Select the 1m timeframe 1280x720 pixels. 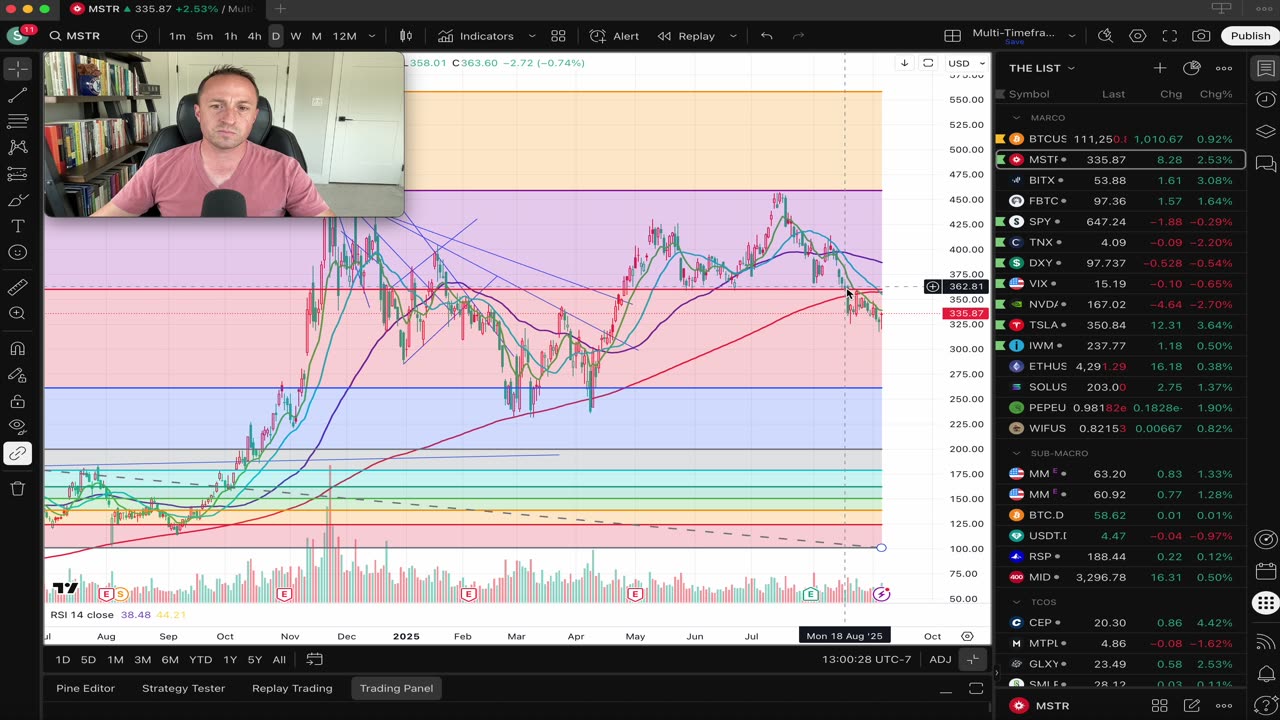pyautogui.click(x=177, y=36)
